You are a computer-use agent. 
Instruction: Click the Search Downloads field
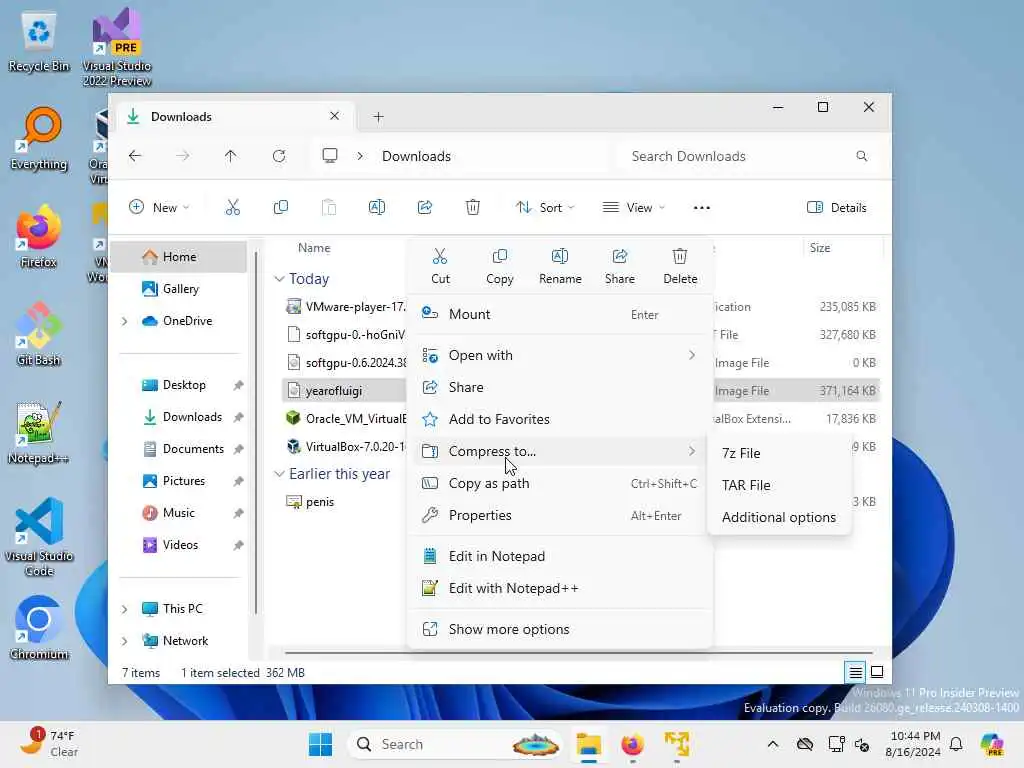click(x=749, y=156)
